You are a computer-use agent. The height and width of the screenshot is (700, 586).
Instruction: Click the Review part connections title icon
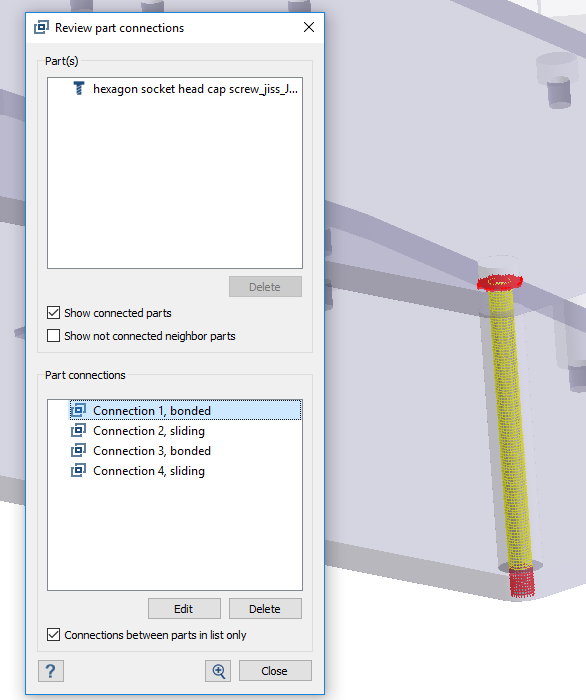[x=42, y=28]
